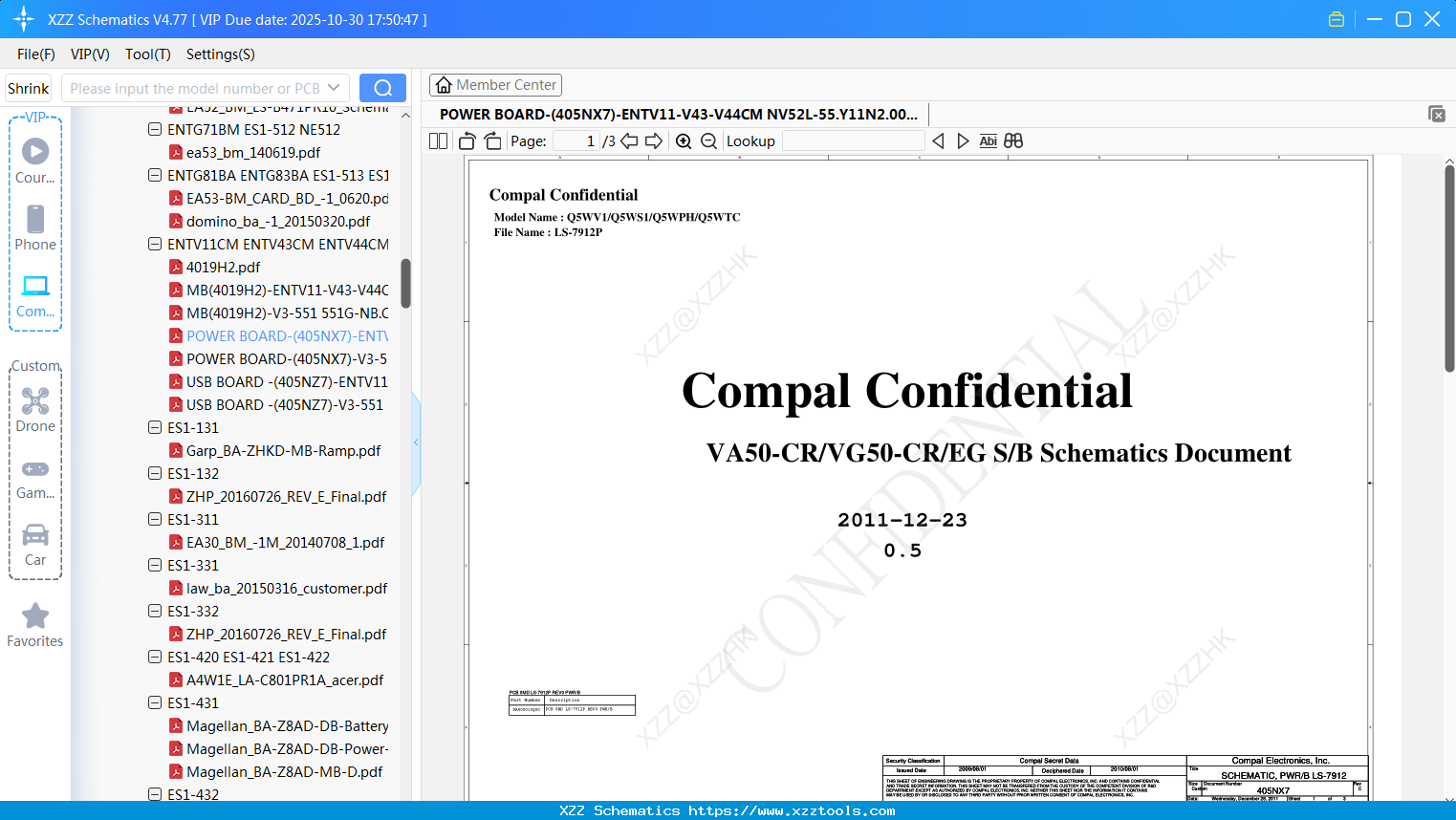Toggle the Abi whole-word match option

click(989, 141)
